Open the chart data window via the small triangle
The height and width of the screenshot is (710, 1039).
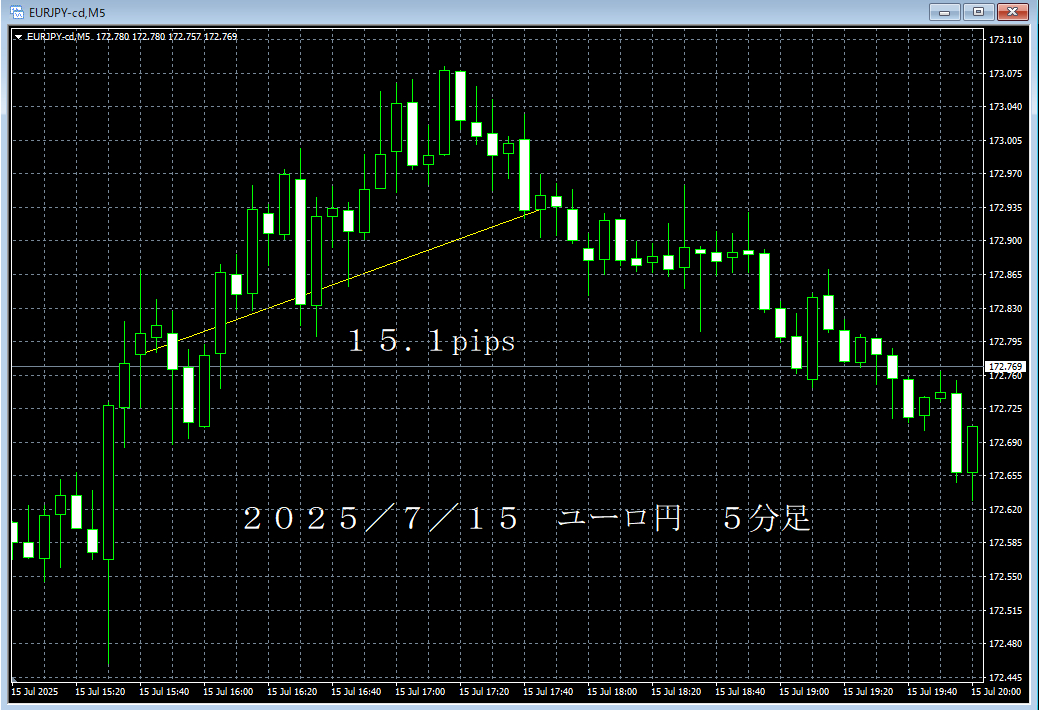click(x=20, y=35)
